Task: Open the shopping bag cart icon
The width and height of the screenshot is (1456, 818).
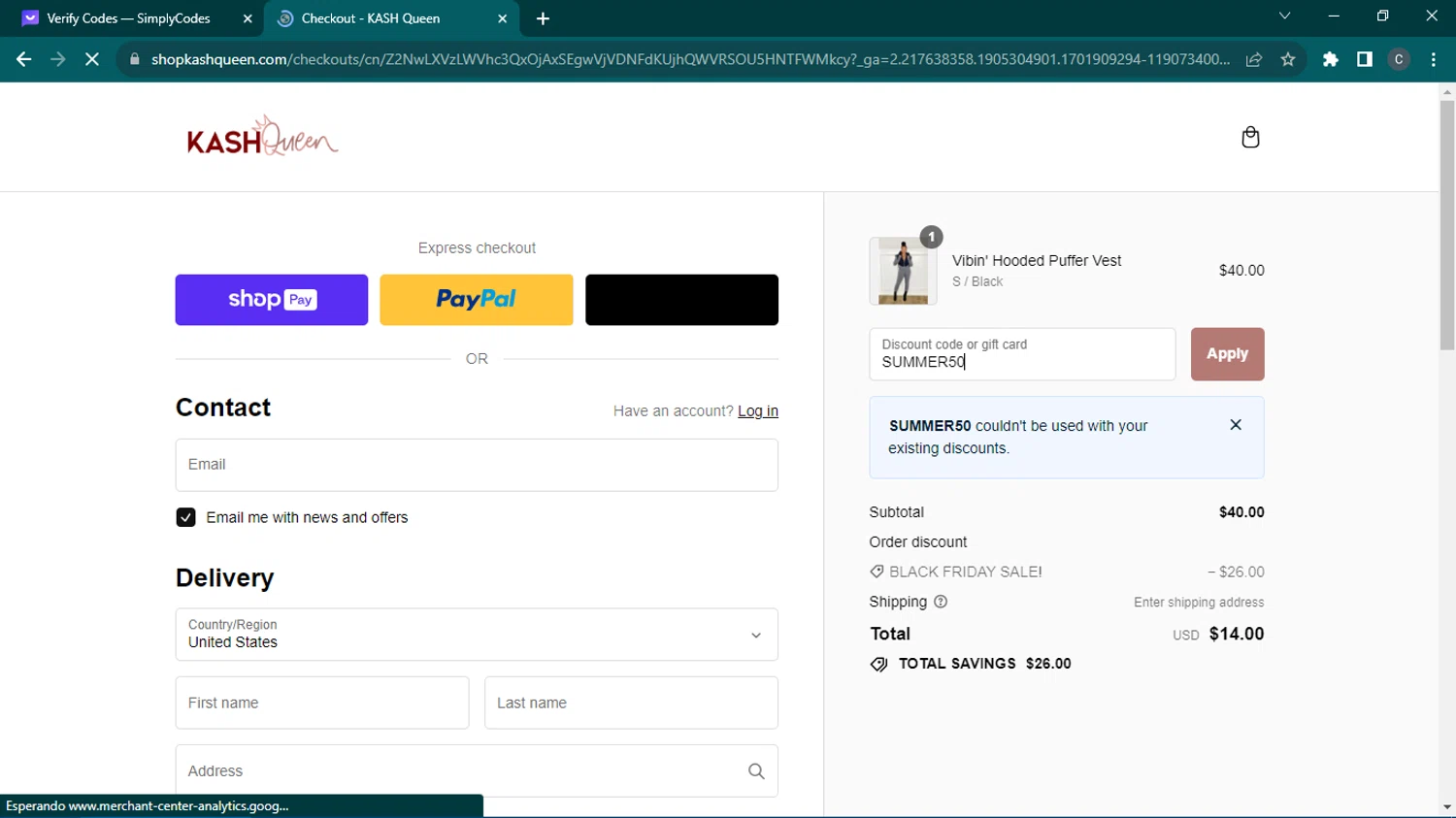Action: 1250,137
